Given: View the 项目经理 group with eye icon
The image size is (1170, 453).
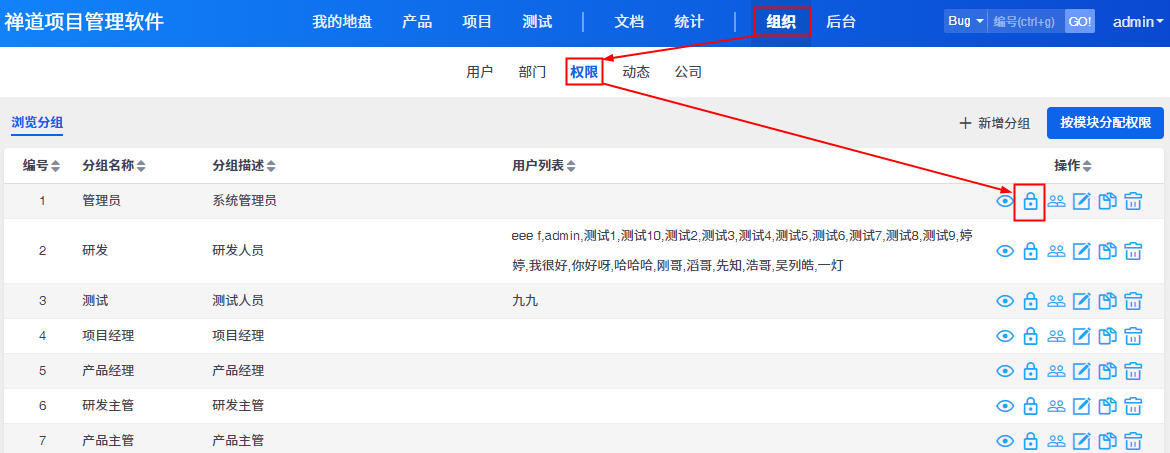Looking at the screenshot, I should point(1005,336).
